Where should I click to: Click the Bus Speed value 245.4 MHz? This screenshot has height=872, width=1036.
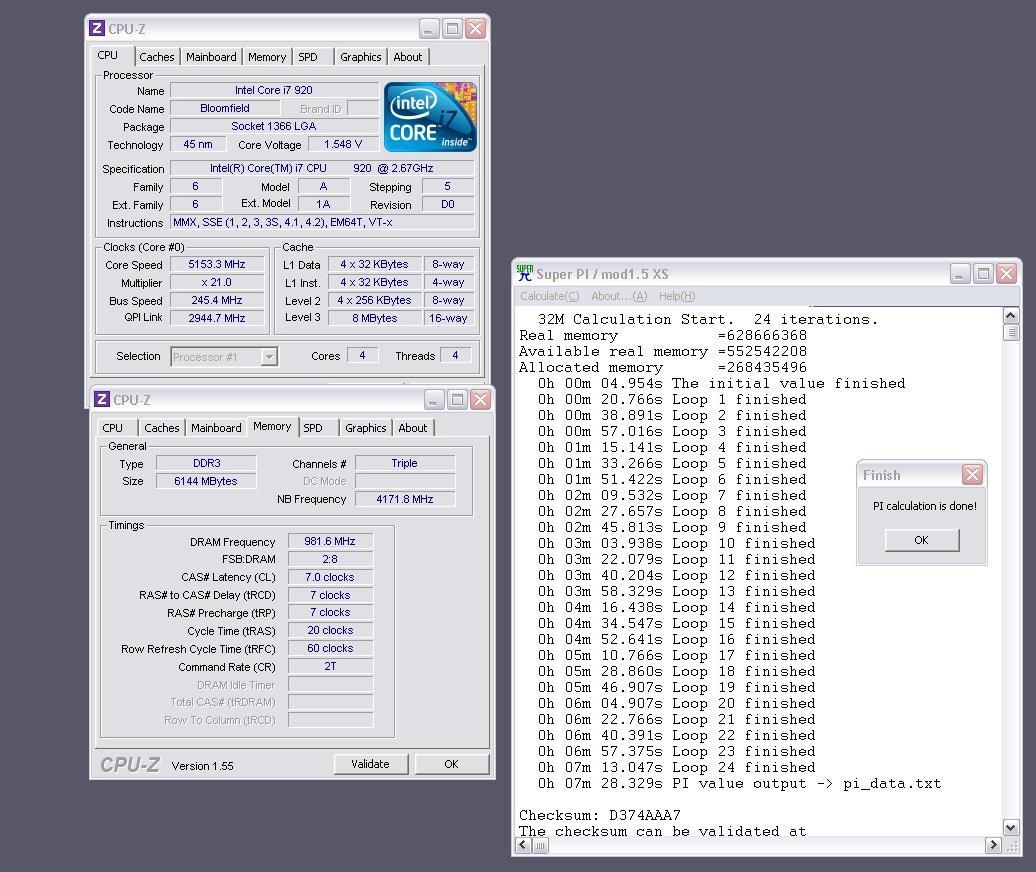pyautogui.click(x=217, y=301)
